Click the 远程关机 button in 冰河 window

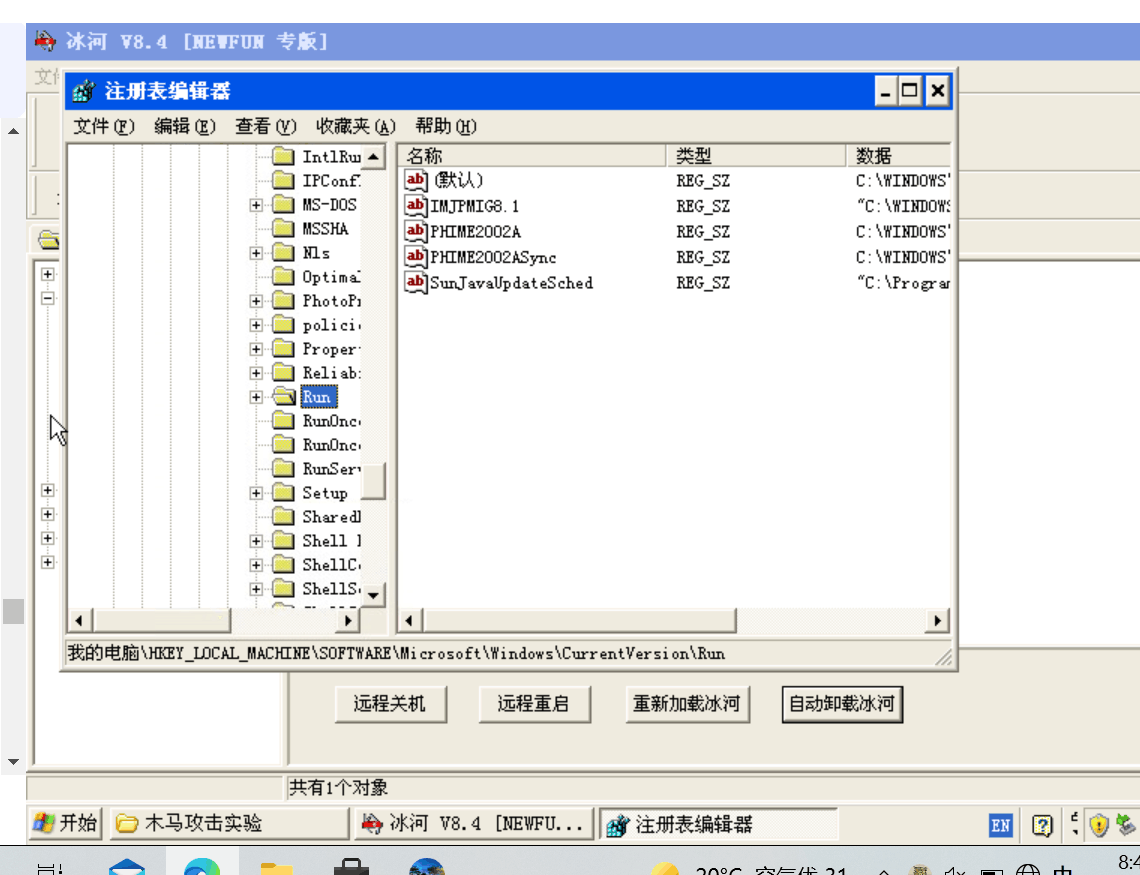point(390,703)
